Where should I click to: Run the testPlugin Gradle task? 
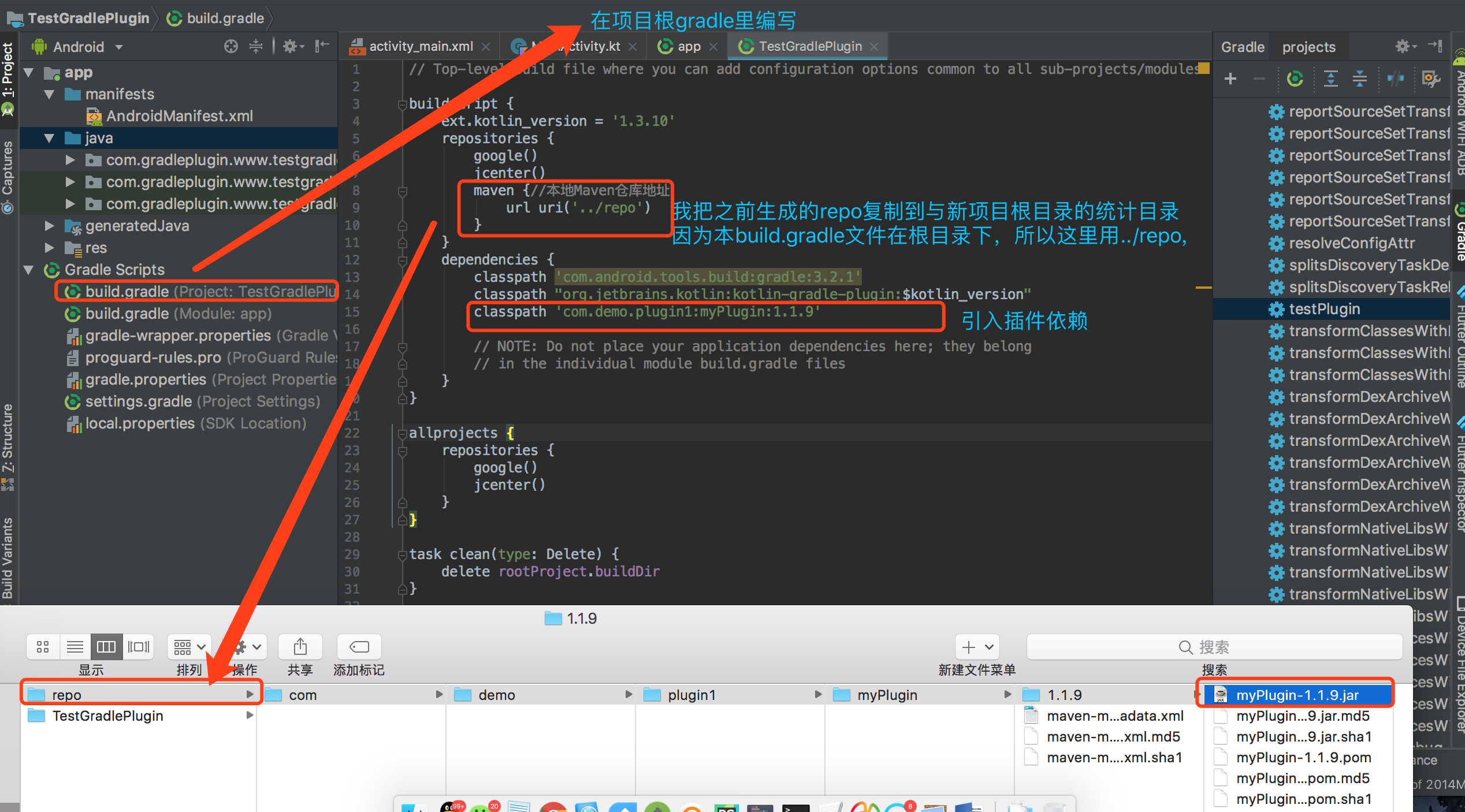[1324, 309]
